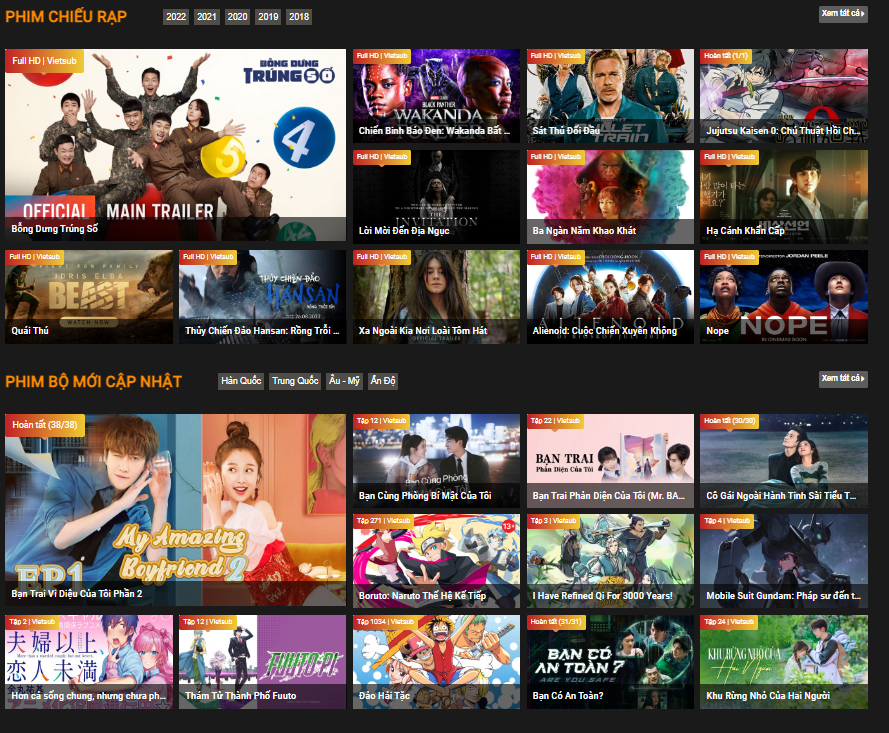This screenshot has width=889, height=733.
Task: Open Chiến Binh Báo Đen Wakanda thumbnail
Action: click(x=436, y=96)
